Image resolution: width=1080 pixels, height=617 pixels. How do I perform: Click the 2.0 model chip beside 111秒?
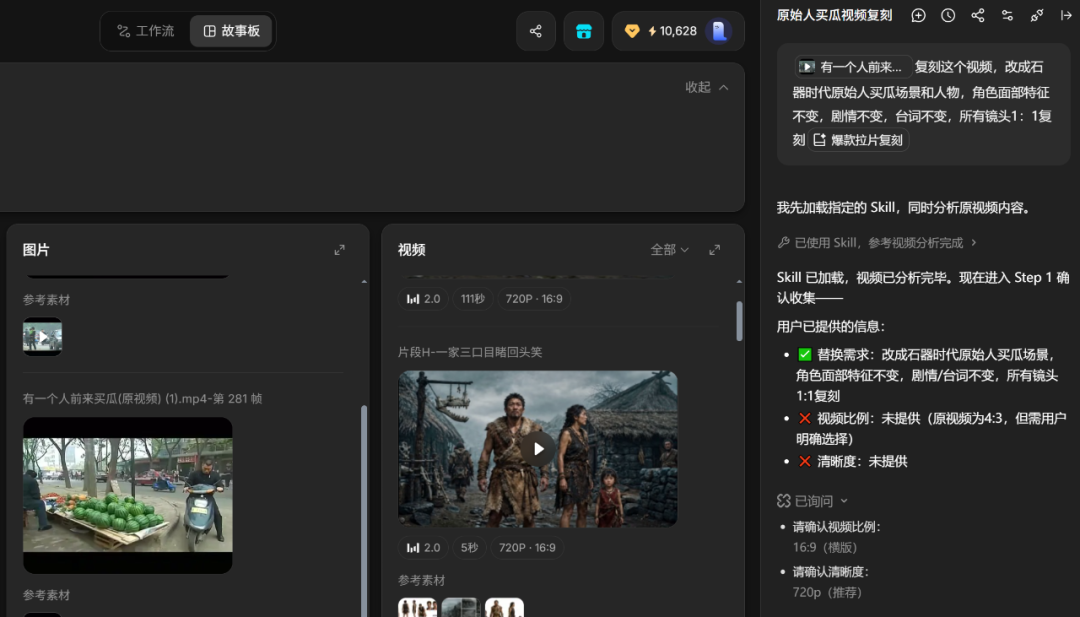click(x=423, y=299)
